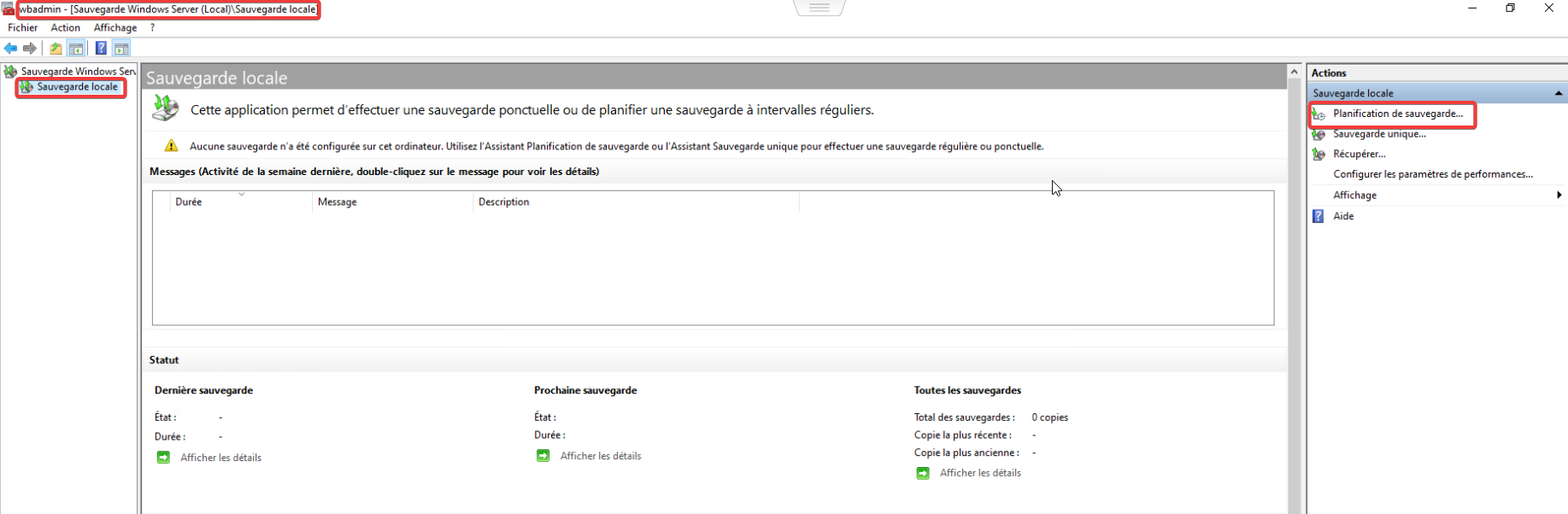The width and height of the screenshot is (1568, 514).
Task: Open the Affichage menu in menu bar
Action: (x=115, y=27)
